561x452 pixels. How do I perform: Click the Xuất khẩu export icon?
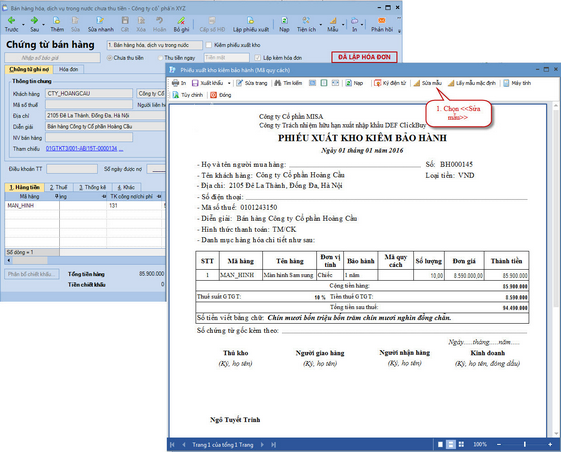click(x=195, y=83)
